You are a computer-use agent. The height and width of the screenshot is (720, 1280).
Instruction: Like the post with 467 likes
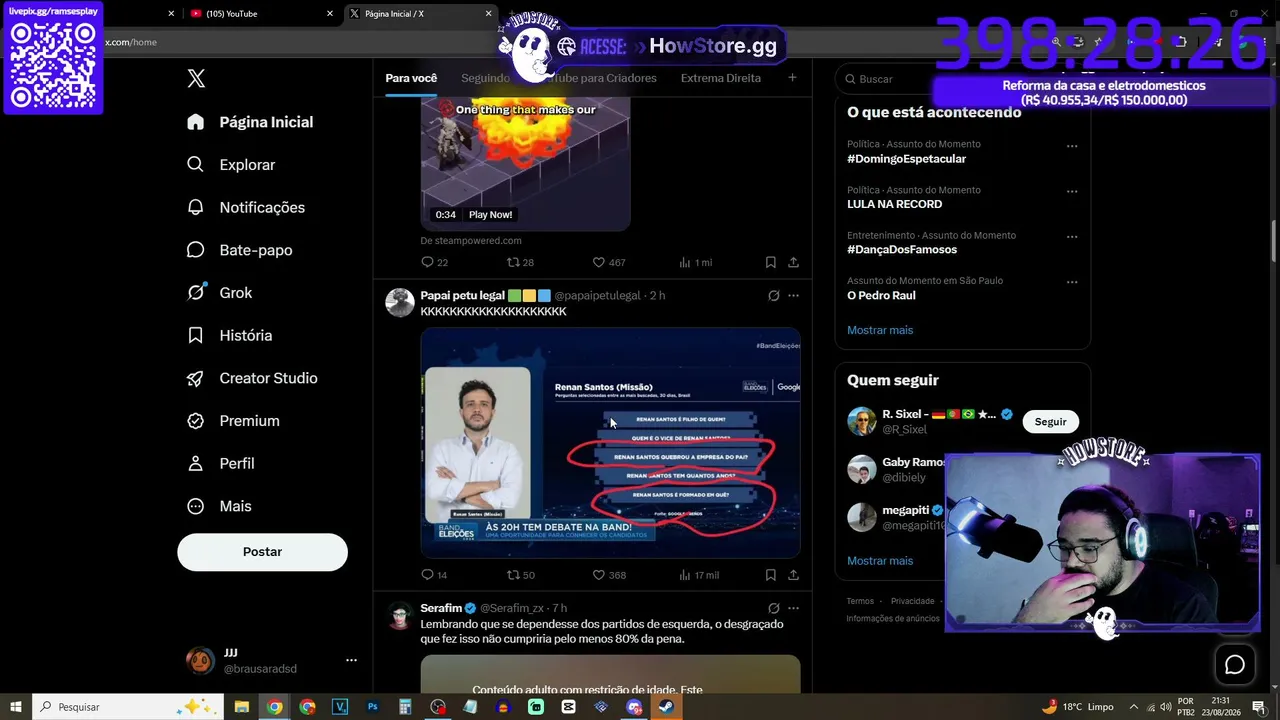pos(609,262)
